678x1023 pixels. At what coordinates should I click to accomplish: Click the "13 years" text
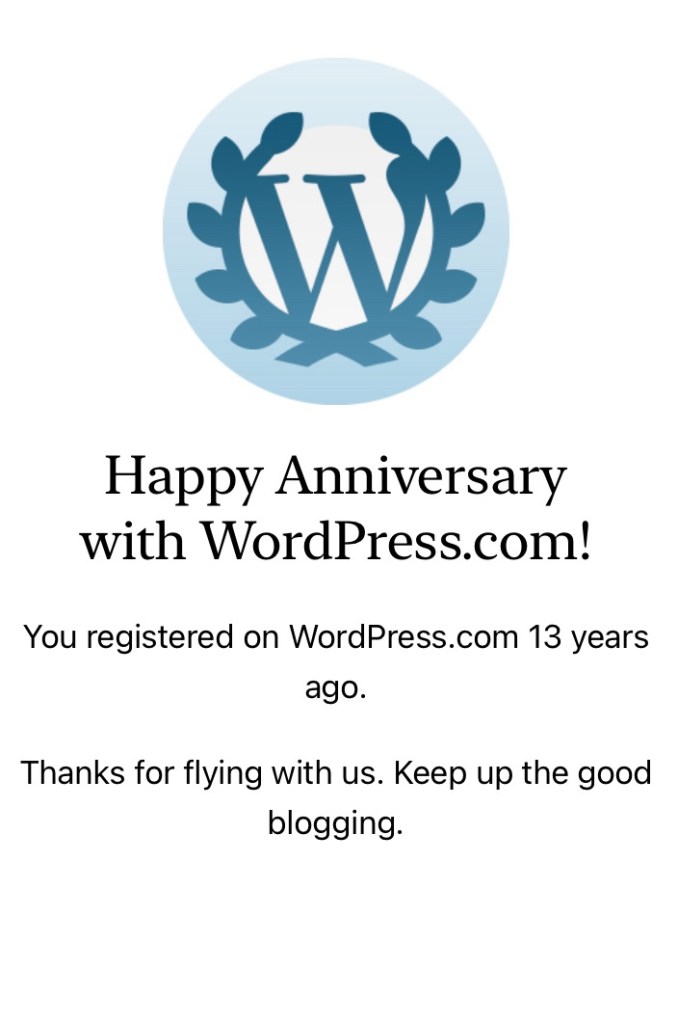(x=589, y=637)
